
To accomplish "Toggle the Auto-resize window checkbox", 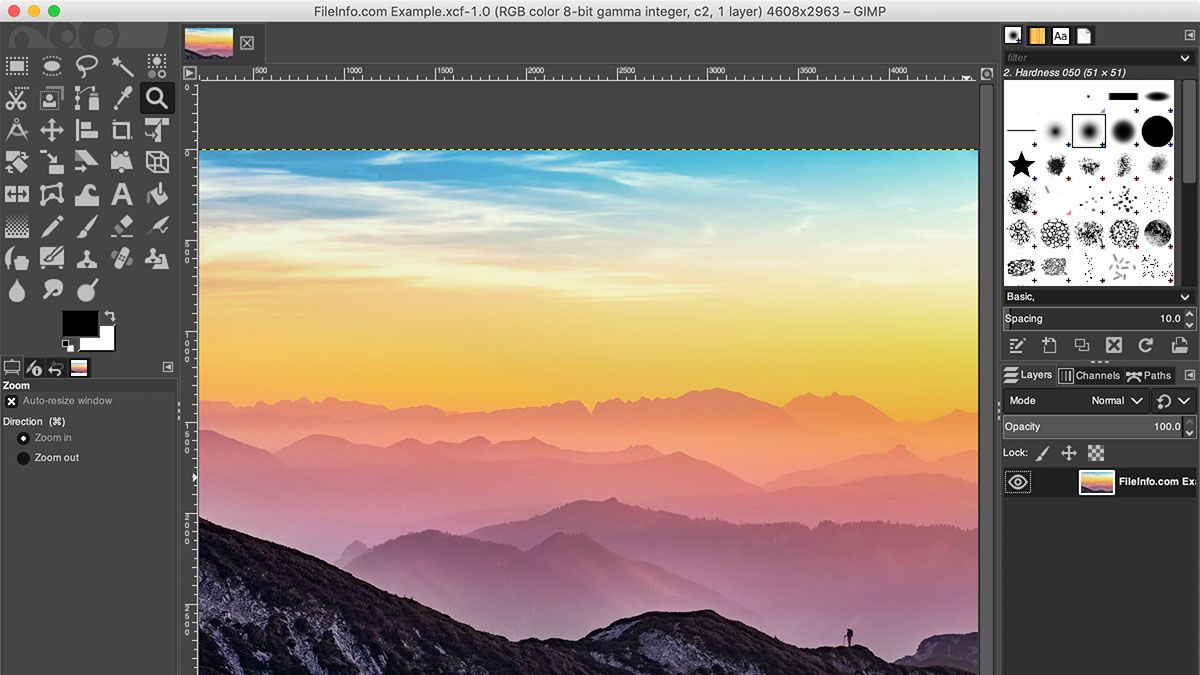I will point(12,401).
